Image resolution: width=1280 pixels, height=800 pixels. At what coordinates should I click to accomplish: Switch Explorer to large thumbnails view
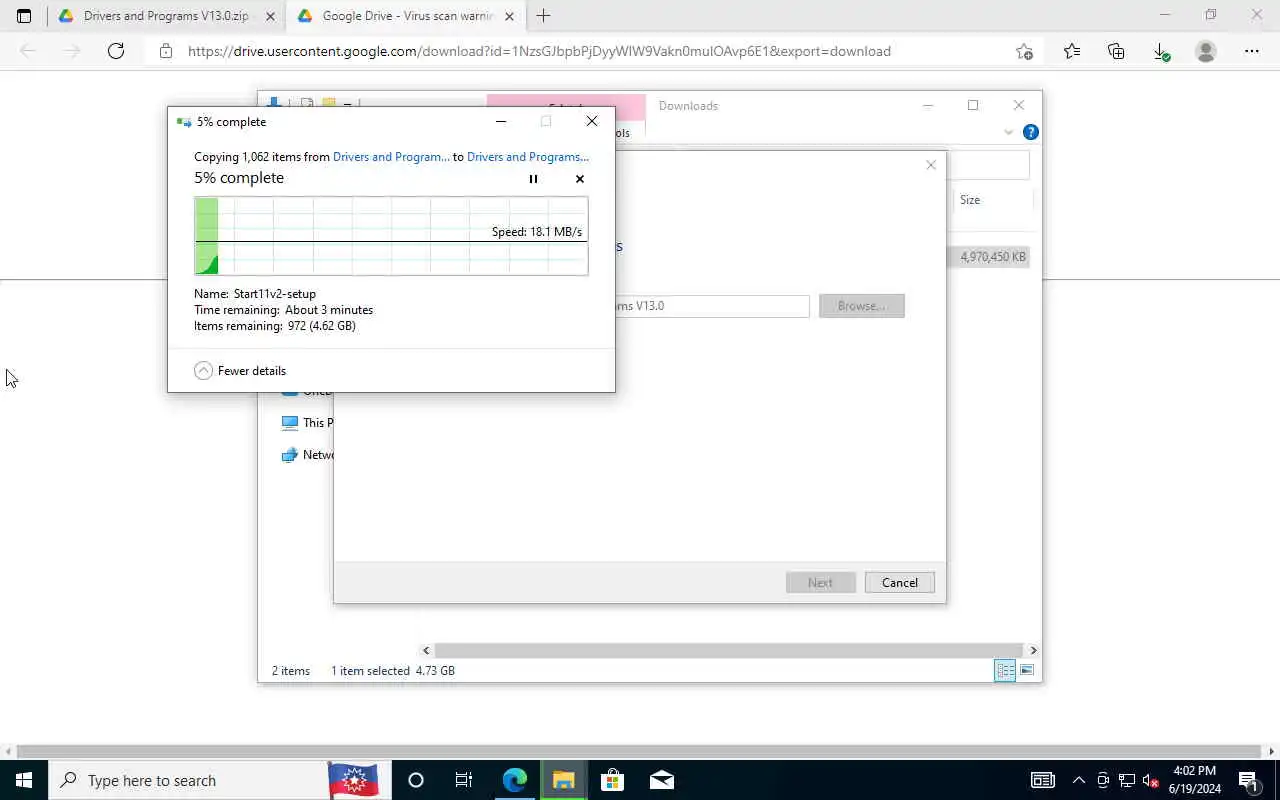1027,671
